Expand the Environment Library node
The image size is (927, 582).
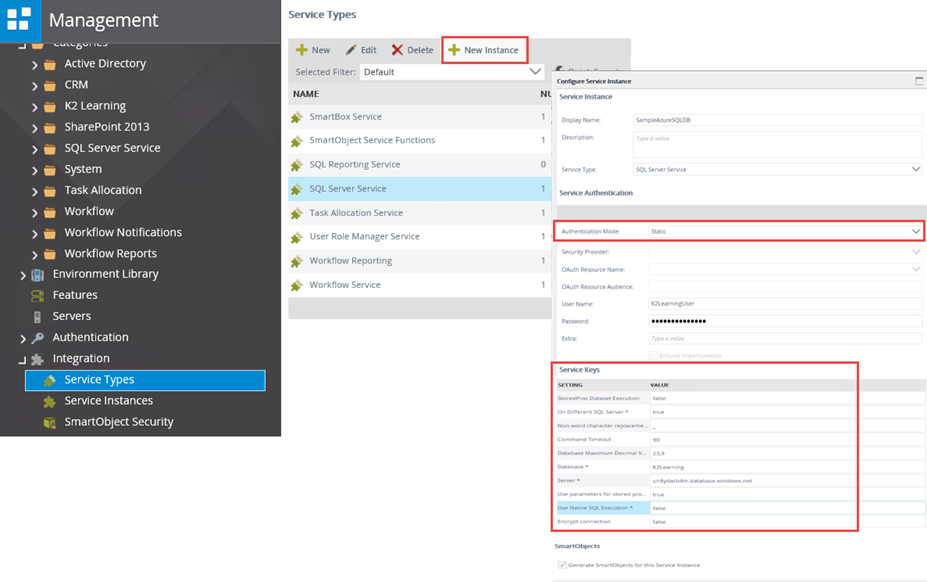click(x=22, y=276)
